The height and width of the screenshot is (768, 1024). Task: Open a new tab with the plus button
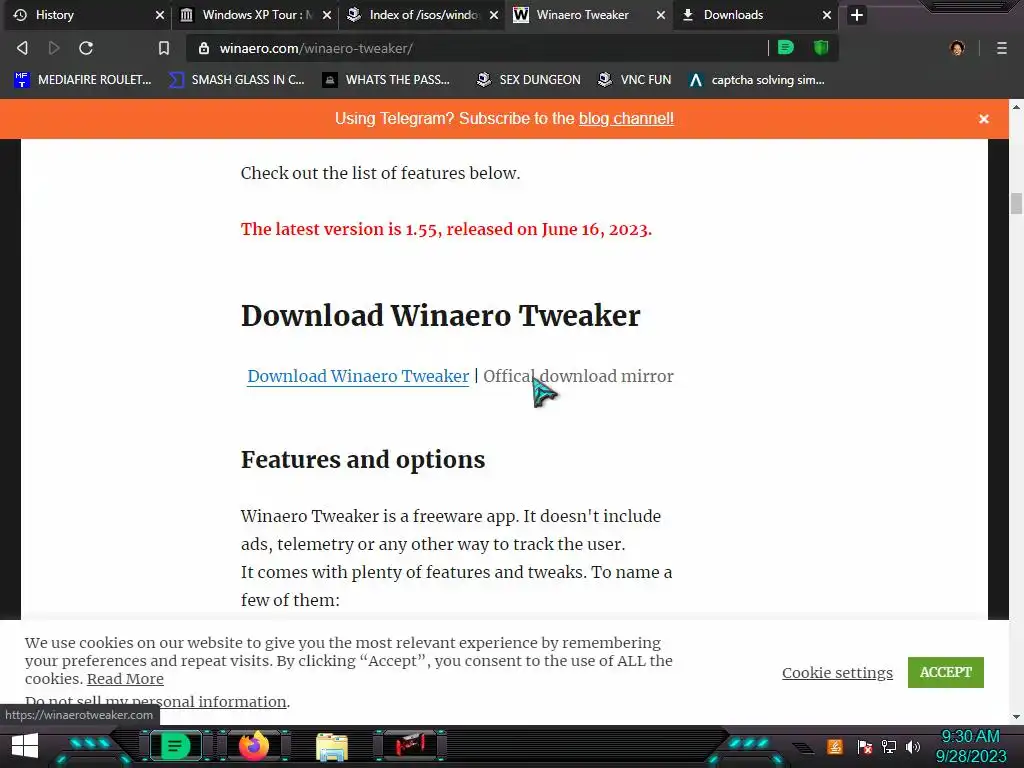tap(857, 15)
